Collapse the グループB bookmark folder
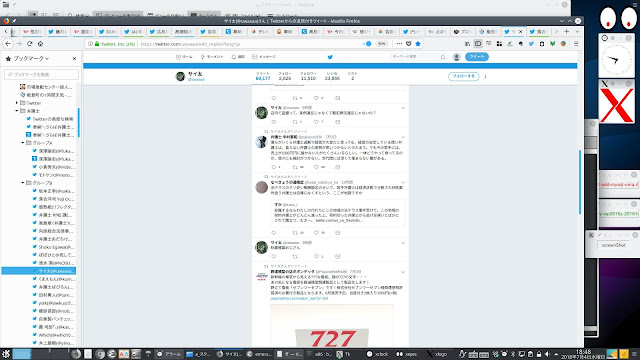This screenshot has width=640, height=360. pos(23,183)
